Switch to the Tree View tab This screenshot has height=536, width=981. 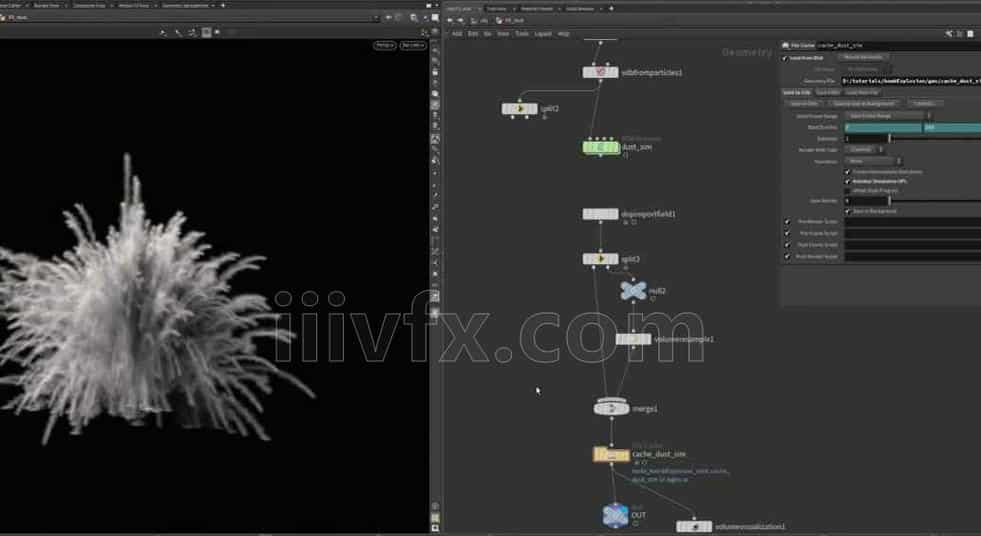click(x=496, y=9)
